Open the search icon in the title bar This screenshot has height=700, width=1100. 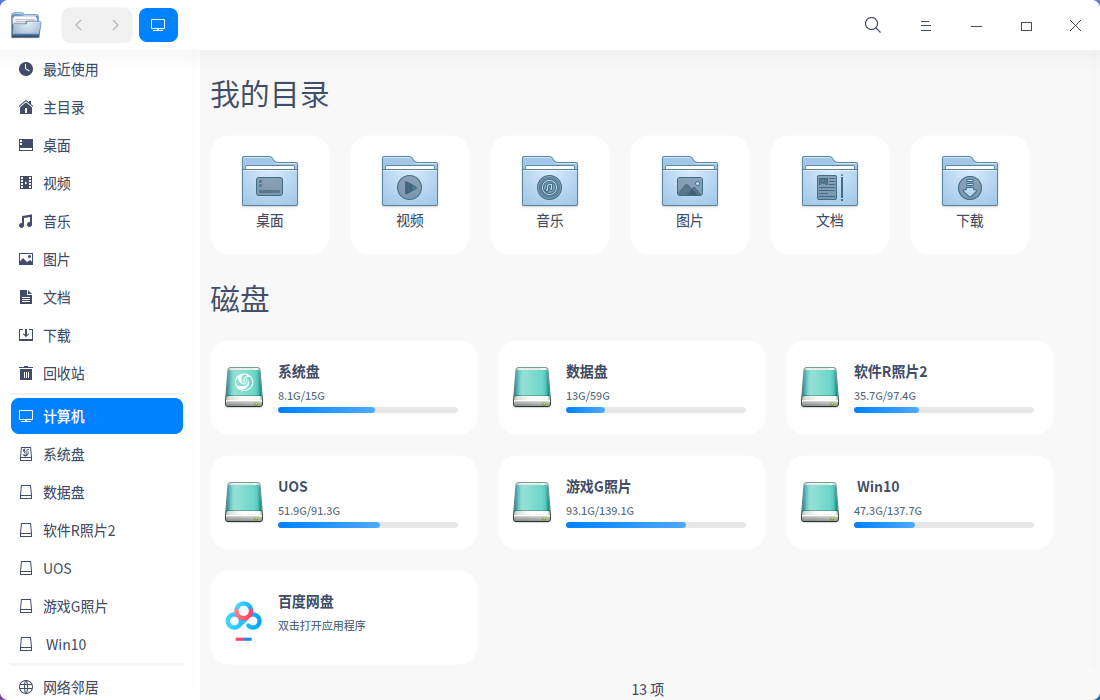(x=872, y=25)
